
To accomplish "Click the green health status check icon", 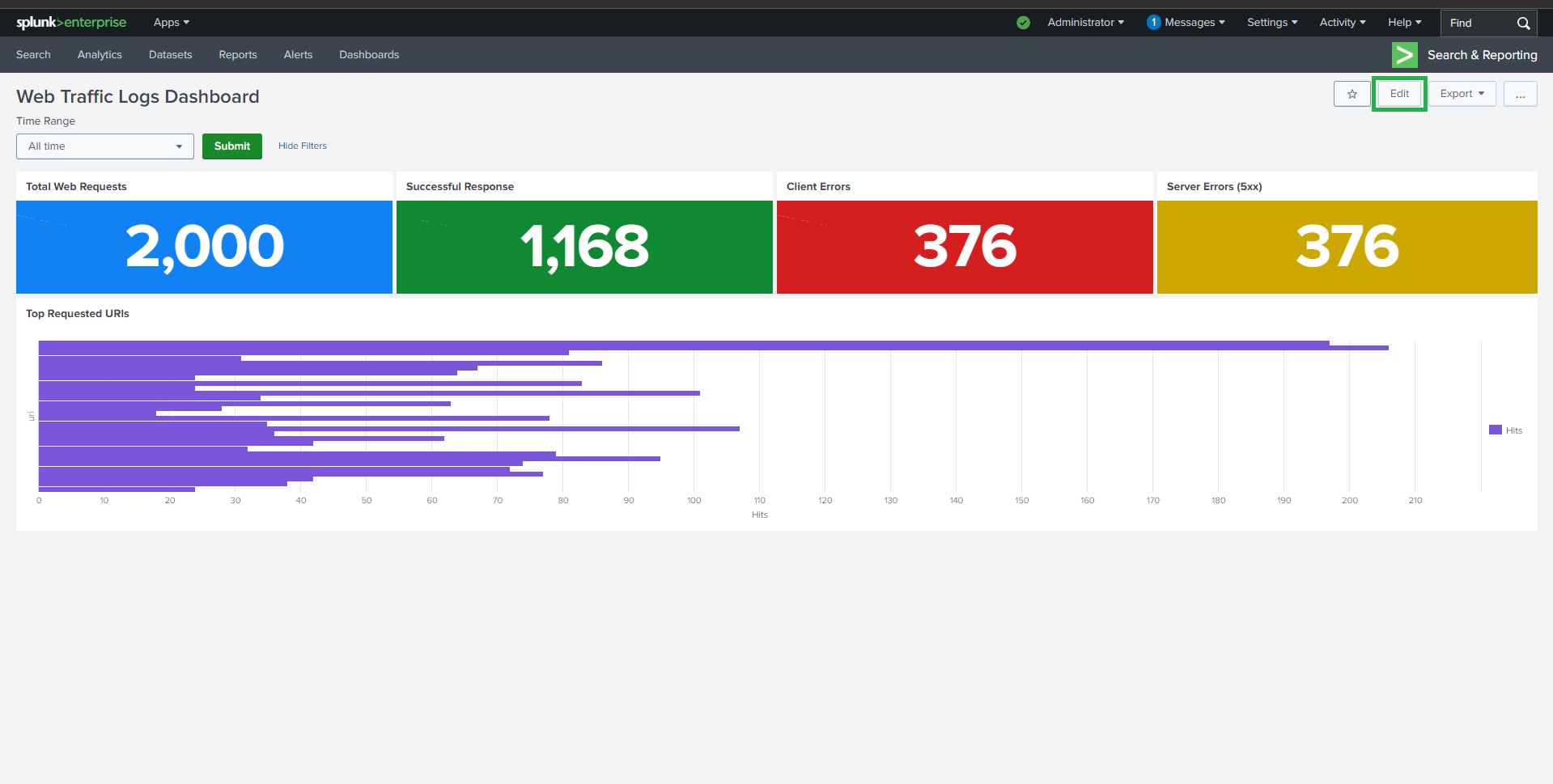I will coord(1023,23).
